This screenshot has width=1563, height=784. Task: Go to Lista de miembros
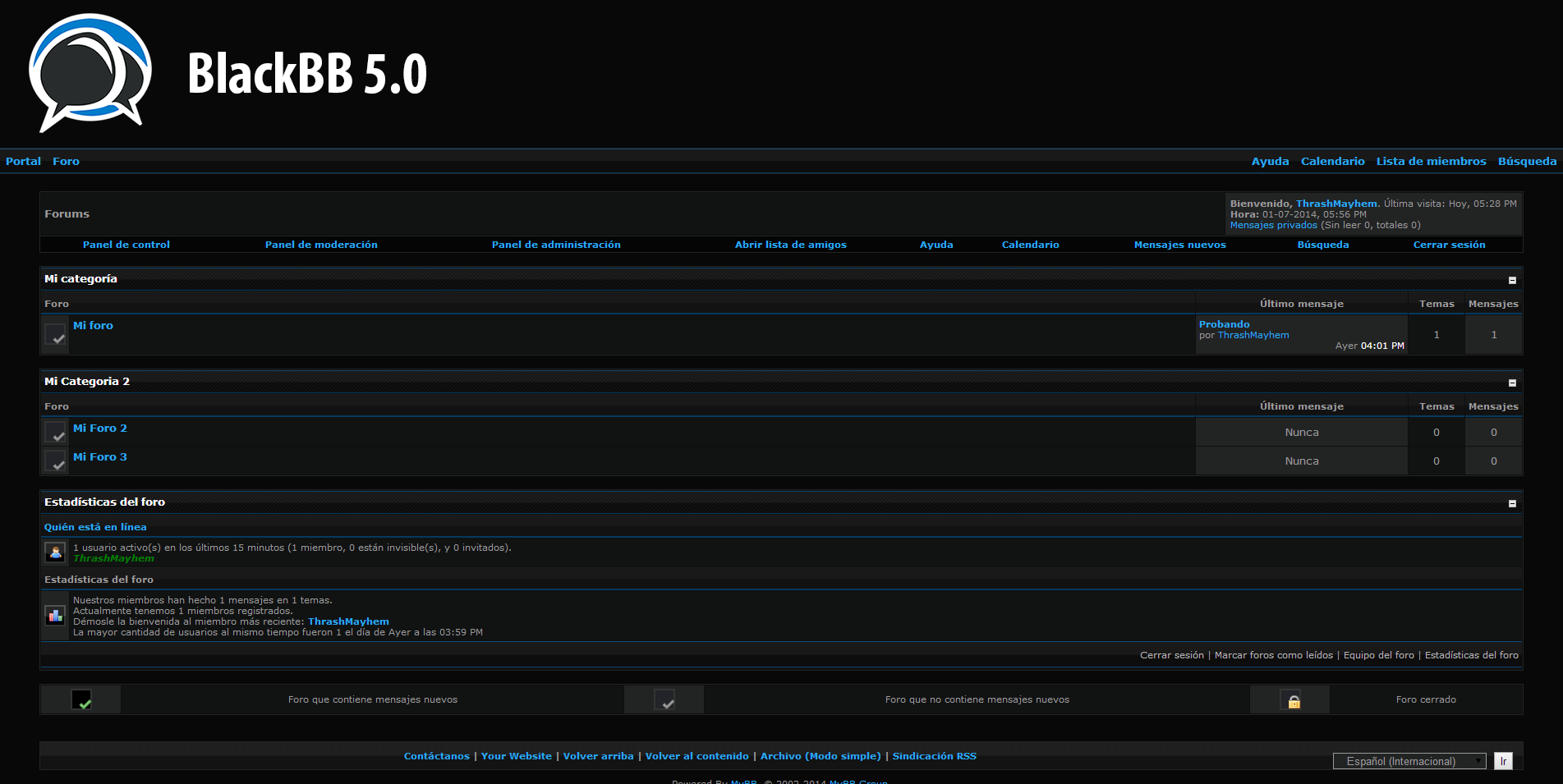[x=1431, y=161]
